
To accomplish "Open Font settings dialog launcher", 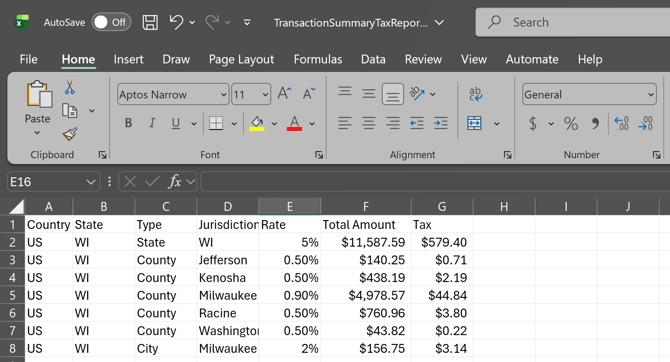I will point(319,155).
